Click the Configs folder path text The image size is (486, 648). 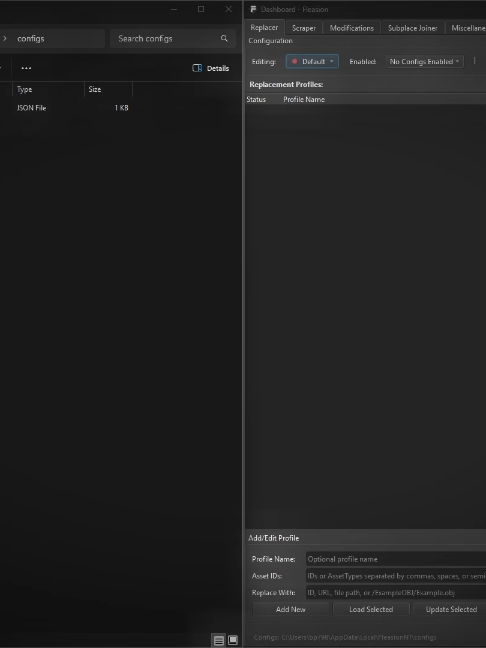click(345, 637)
